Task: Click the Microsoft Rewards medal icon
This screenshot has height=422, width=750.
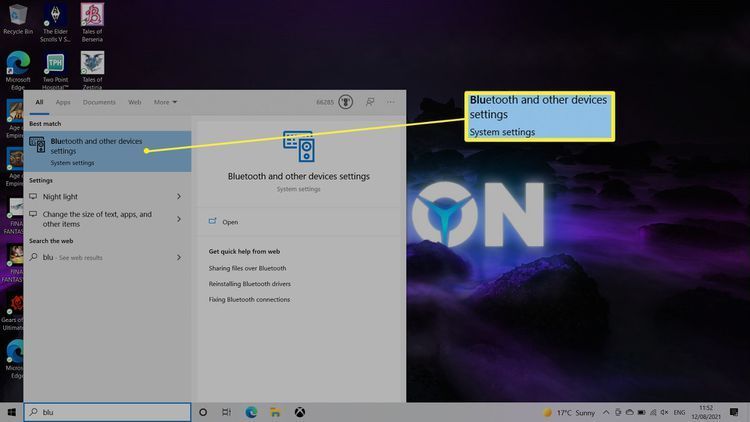Action: click(346, 102)
